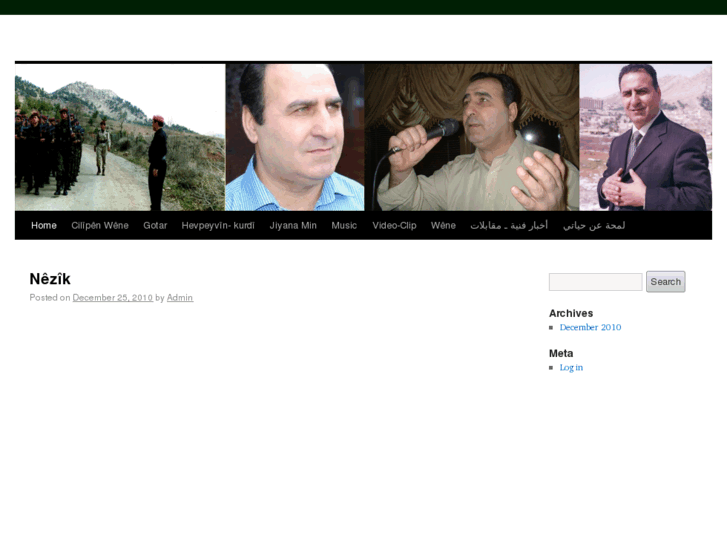Click the photo of the man in a suit
The height and width of the screenshot is (545, 727).
(x=645, y=137)
